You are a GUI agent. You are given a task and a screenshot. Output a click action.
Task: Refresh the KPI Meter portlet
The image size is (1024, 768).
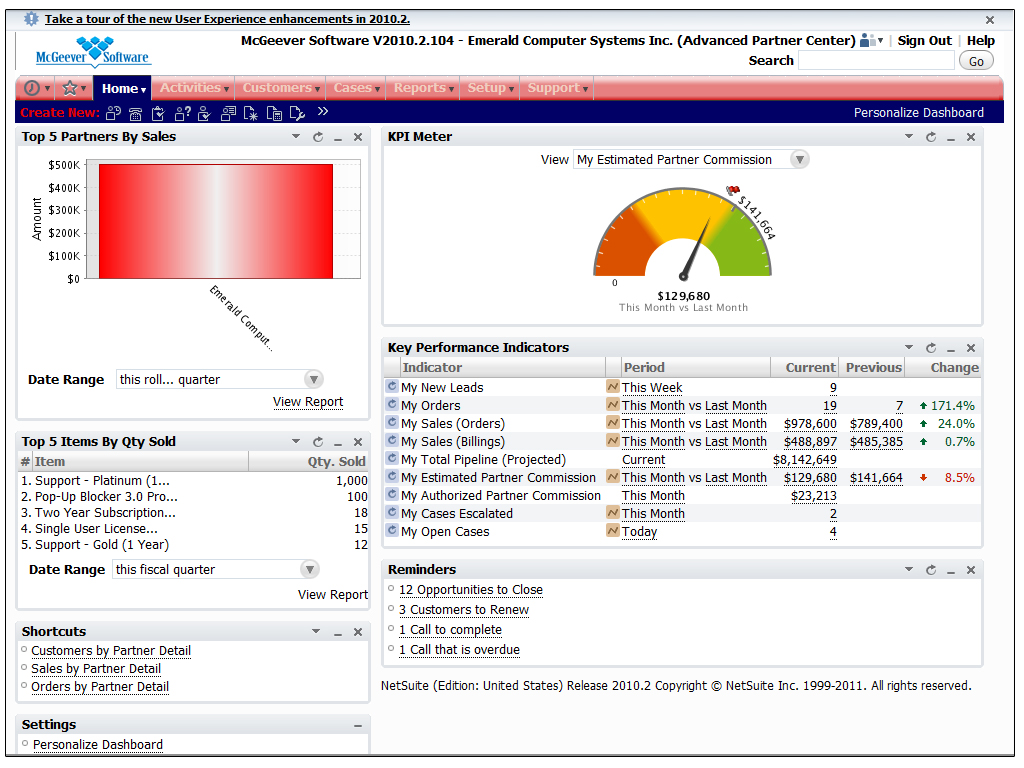[931, 137]
